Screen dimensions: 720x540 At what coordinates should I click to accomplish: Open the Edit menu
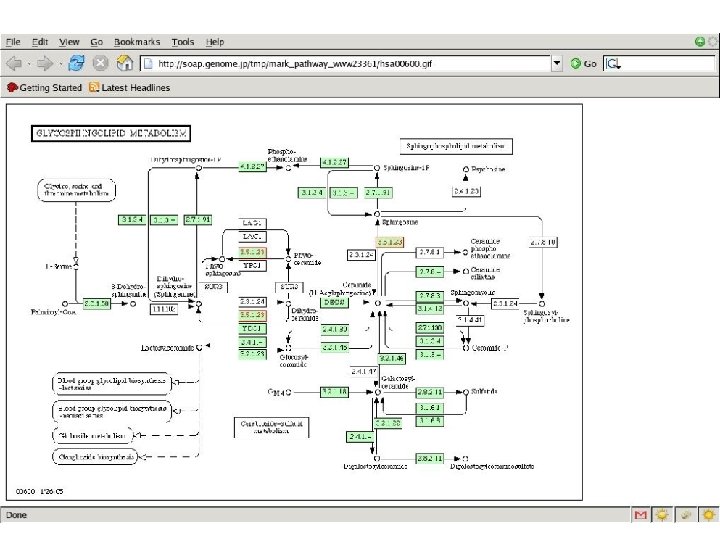point(40,42)
